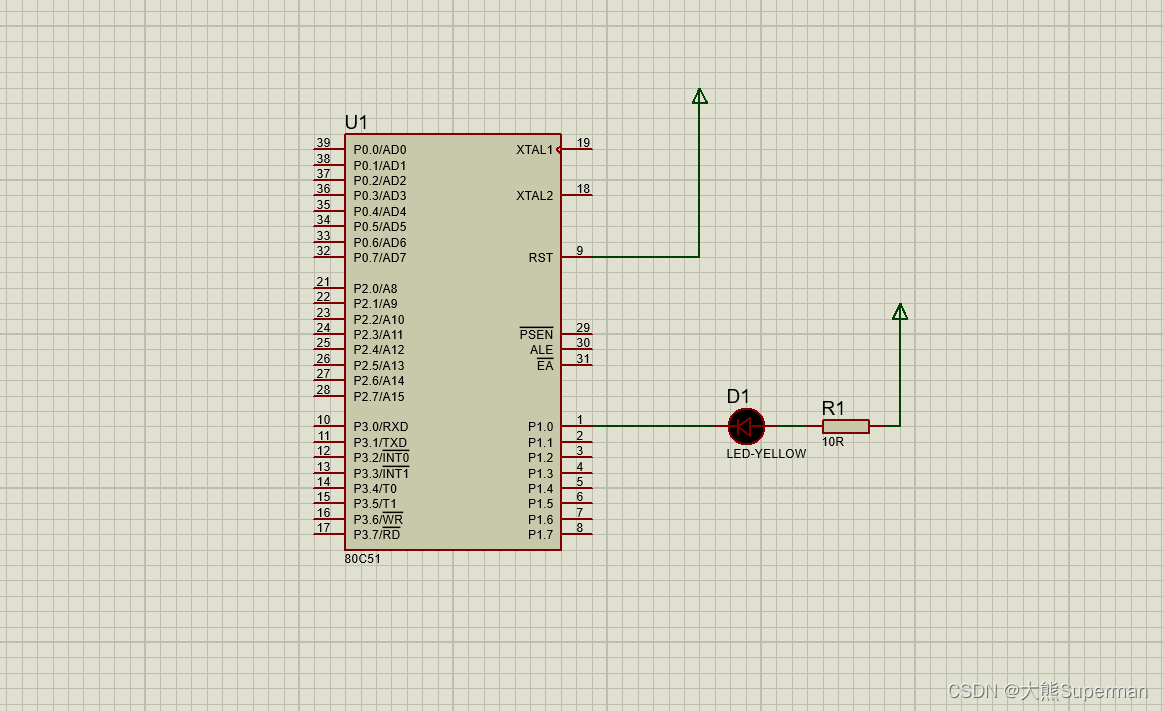This screenshot has height=711, width=1163.
Task: Click the P2.3/A11 pin label
Action: [379, 334]
